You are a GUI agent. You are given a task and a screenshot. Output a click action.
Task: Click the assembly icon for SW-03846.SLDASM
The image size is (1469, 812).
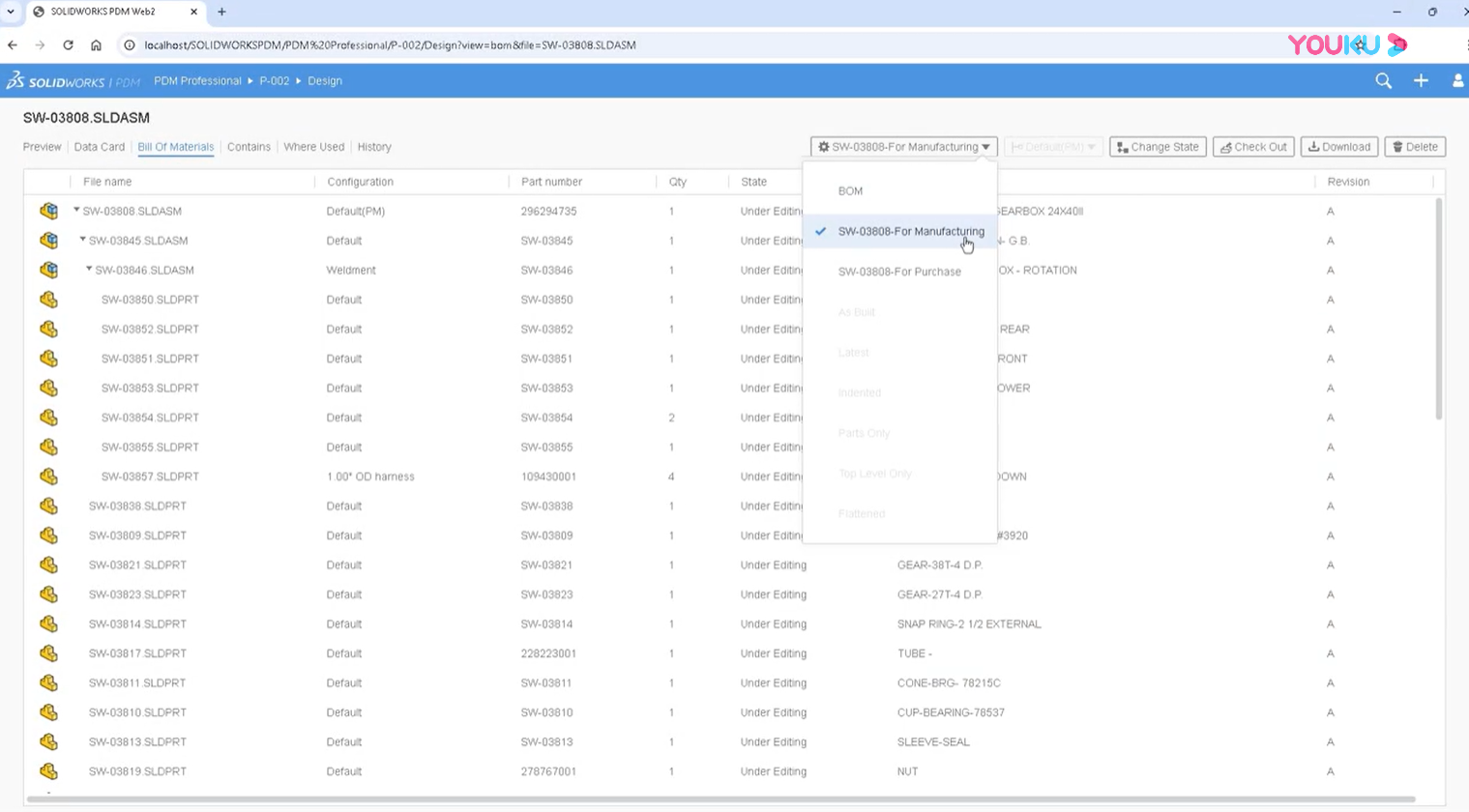[x=49, y=270]
